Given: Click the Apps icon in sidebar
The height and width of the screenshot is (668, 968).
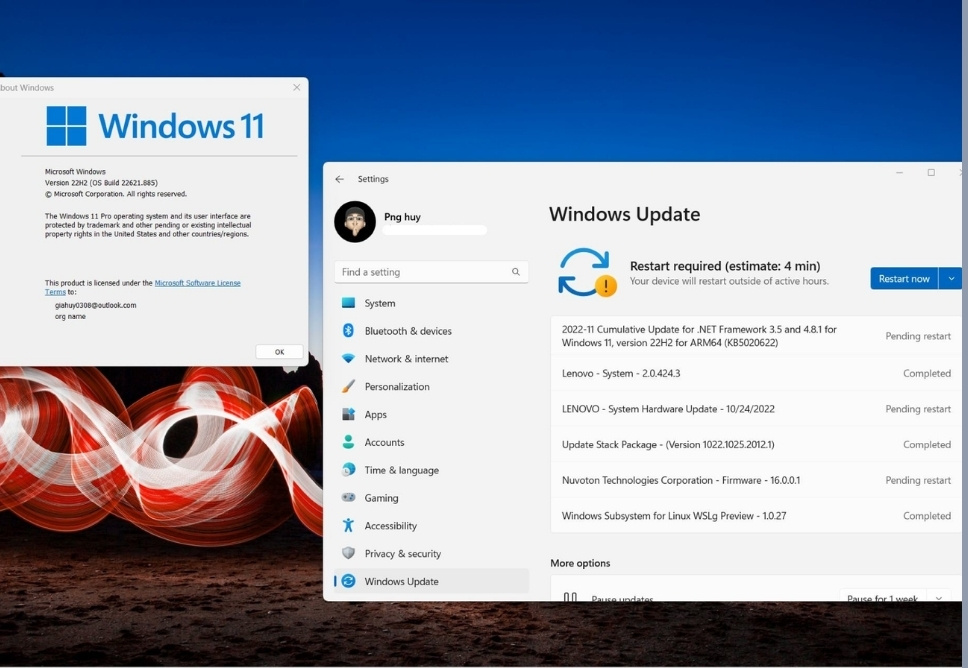Looking at the screenshot, I should [348, 414].
